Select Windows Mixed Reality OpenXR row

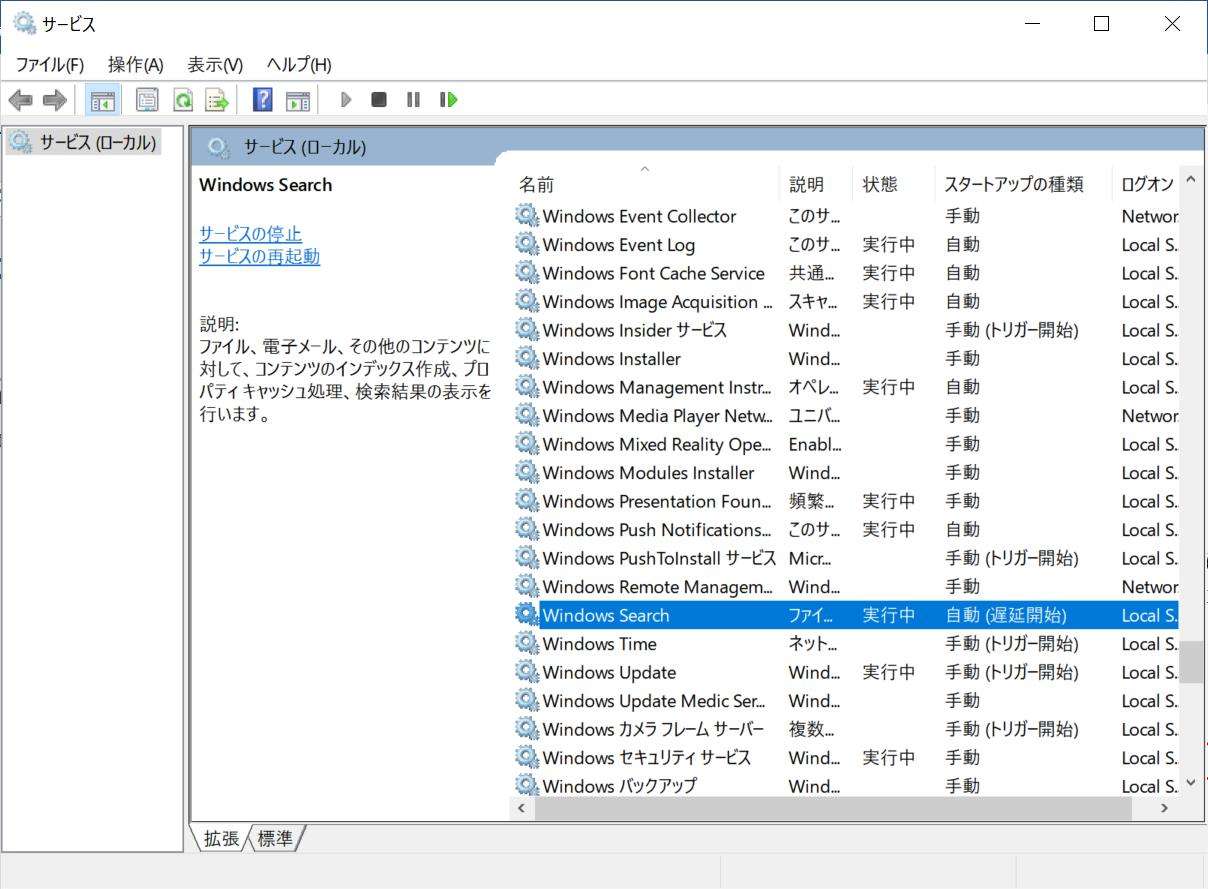click(x=846, y=444)
